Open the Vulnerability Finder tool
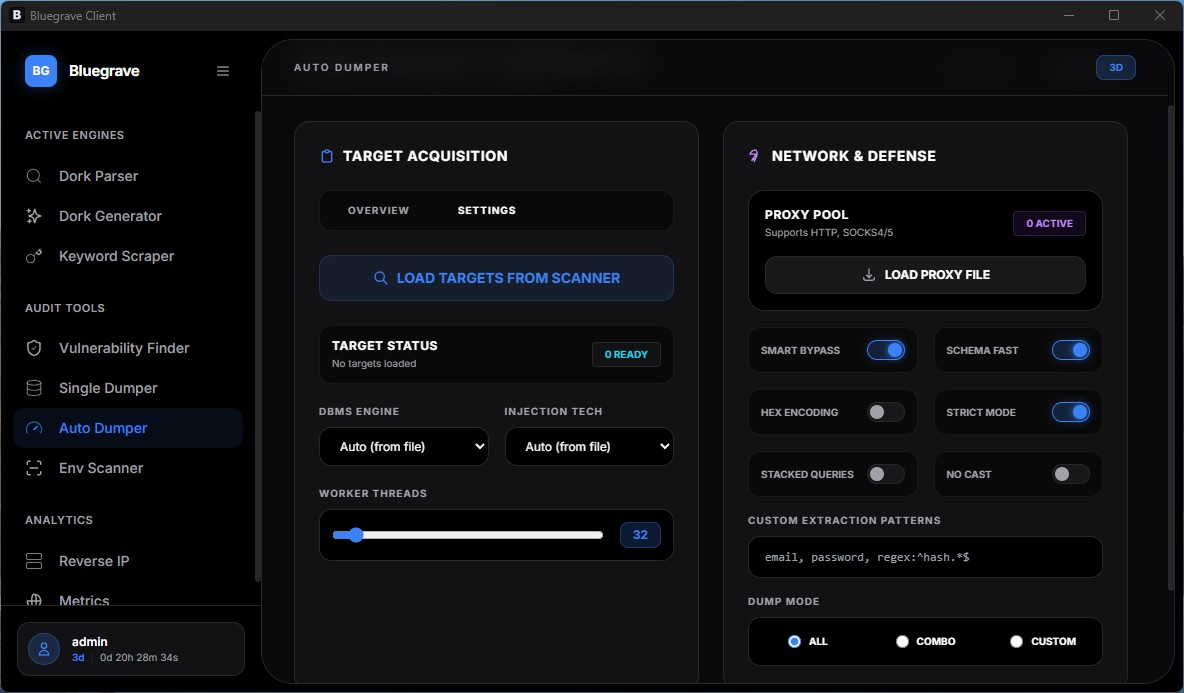The height and width of the screenshot is (693, 1184). (124, 348)
